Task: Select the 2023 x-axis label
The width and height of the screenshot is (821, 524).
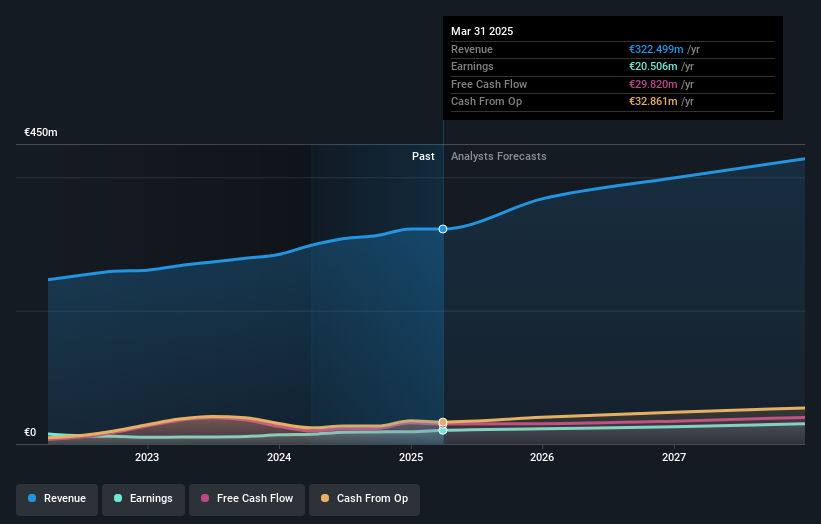Action: [147, 457]
